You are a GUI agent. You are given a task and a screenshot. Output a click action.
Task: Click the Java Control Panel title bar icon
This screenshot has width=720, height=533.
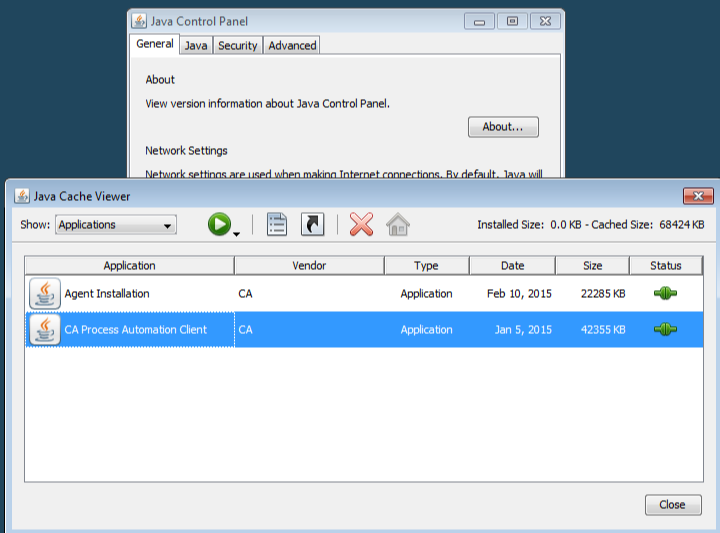pyautogui.click(x=139, y=21)
